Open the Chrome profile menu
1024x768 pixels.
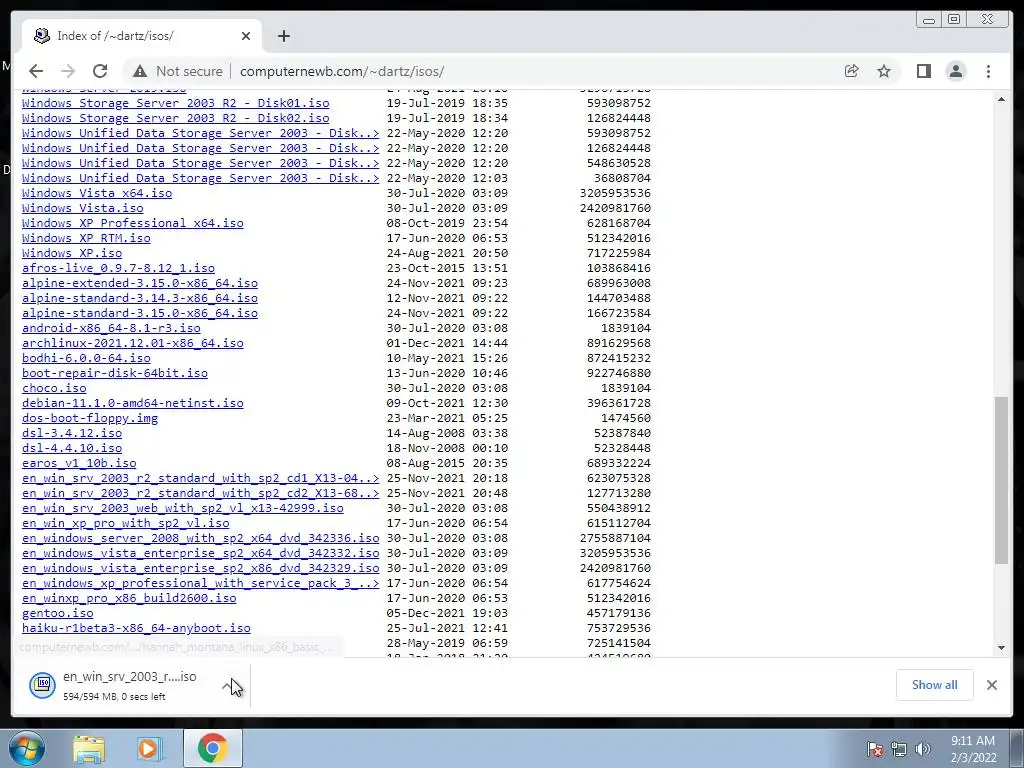(x=956, y=71)
